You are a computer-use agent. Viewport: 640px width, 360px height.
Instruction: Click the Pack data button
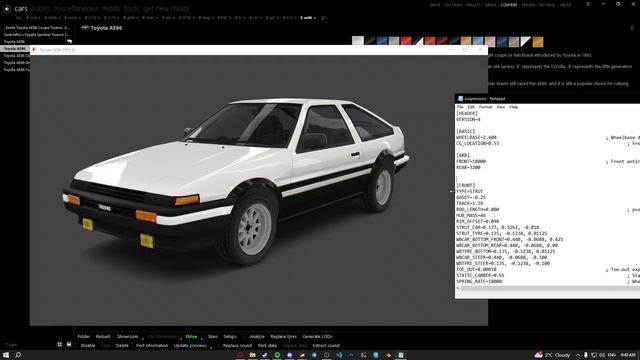pos(267,345)
